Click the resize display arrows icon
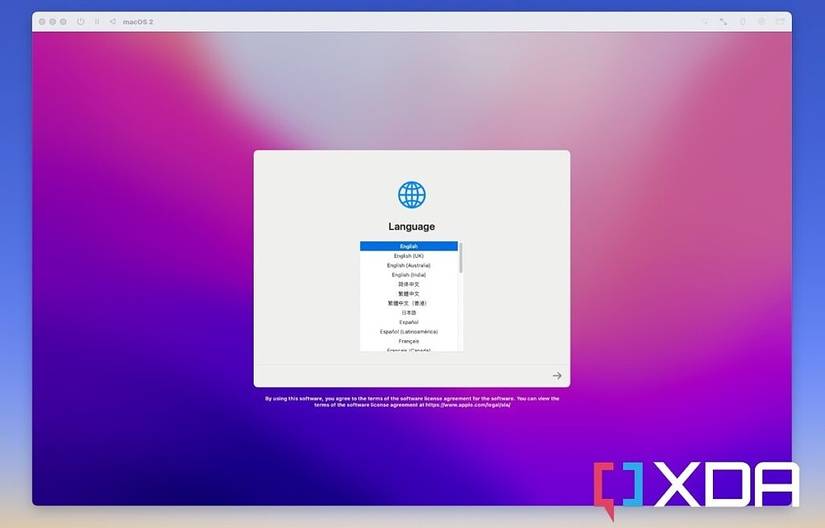 point(723,22)
